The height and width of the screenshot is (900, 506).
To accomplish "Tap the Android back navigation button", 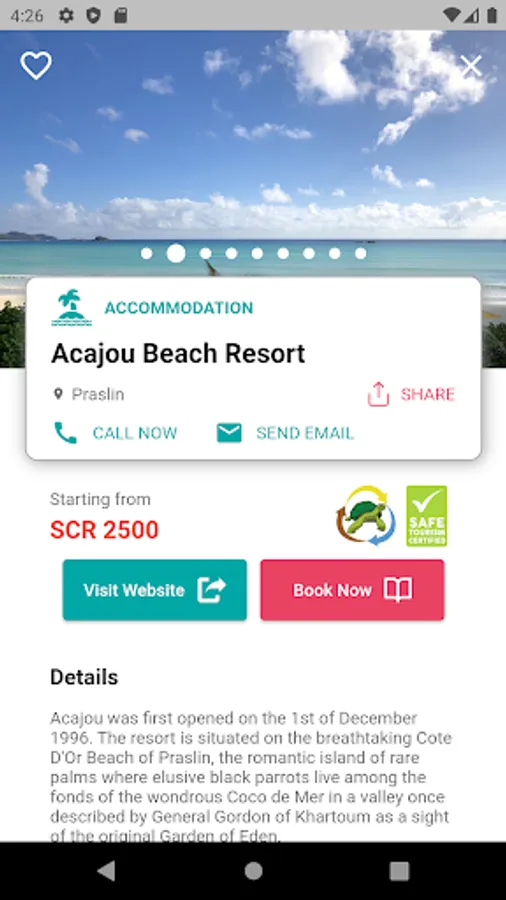I will coord(106,871).
